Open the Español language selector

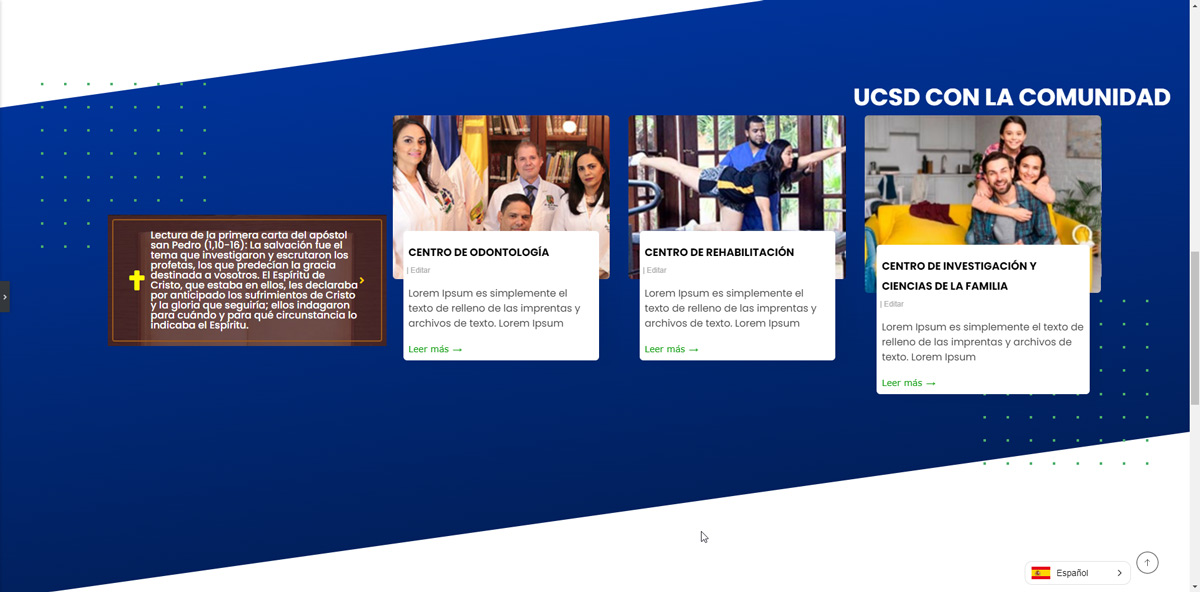click(1072, 573)
